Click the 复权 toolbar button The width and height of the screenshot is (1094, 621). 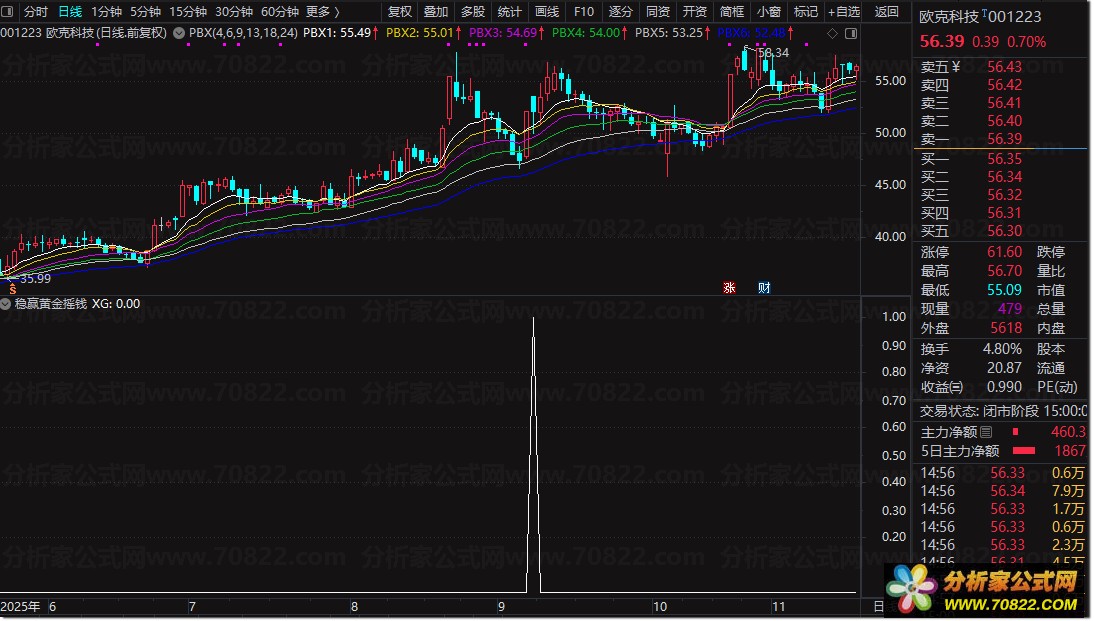(399, 11)
